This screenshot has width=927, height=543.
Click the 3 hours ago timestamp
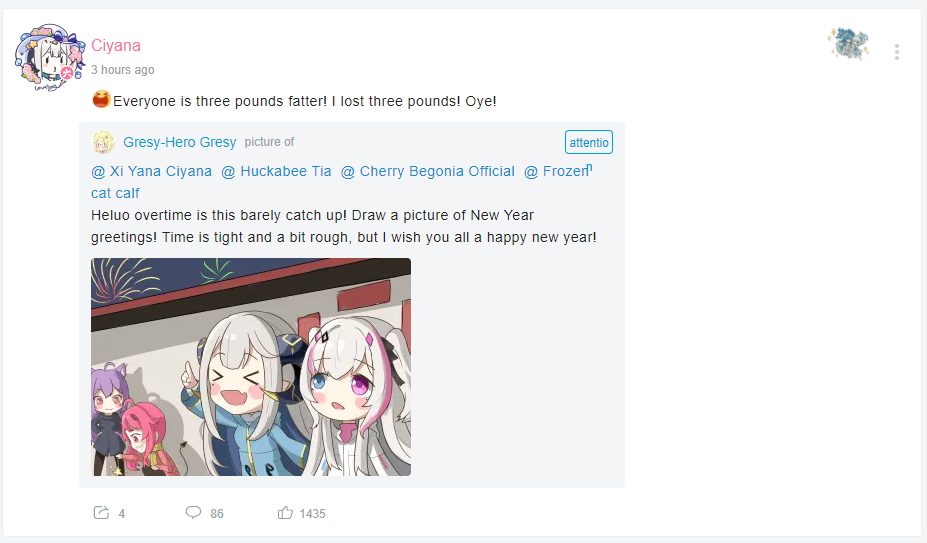[123, 70]
